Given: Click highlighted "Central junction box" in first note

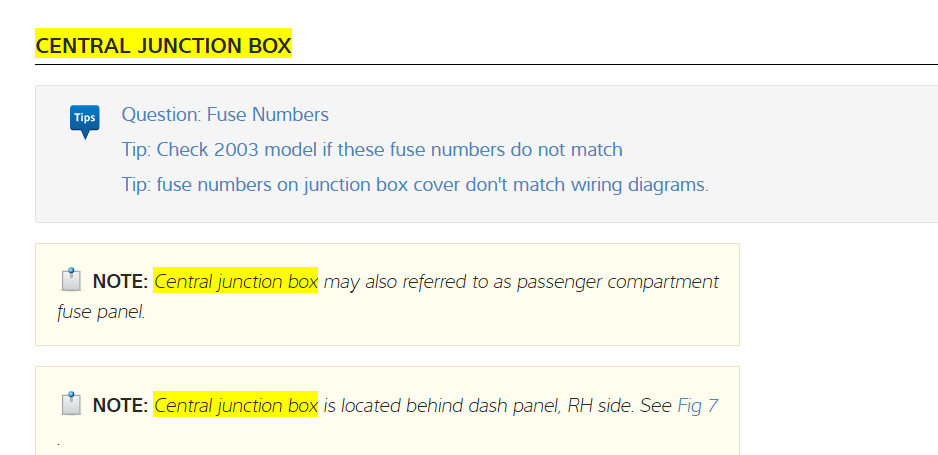Looking at the screenshot, I should [236, 282].
